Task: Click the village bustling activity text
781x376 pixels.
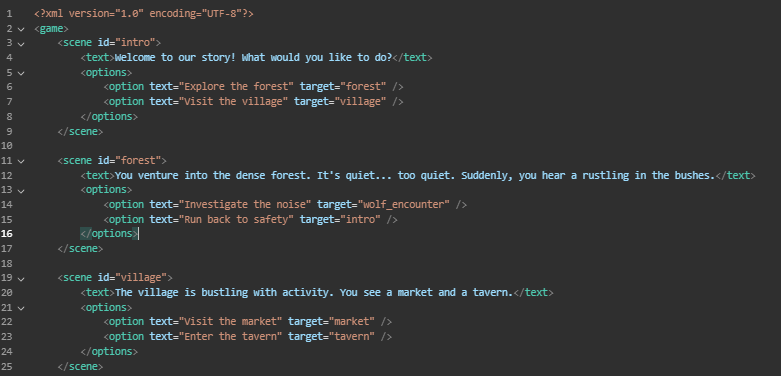Action: [314, 292]
